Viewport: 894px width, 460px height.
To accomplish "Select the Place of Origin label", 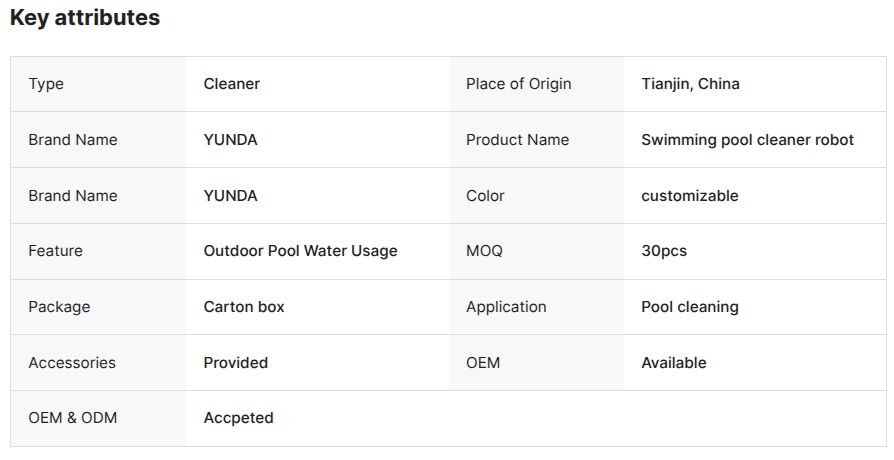I will (x=518, y=84).
